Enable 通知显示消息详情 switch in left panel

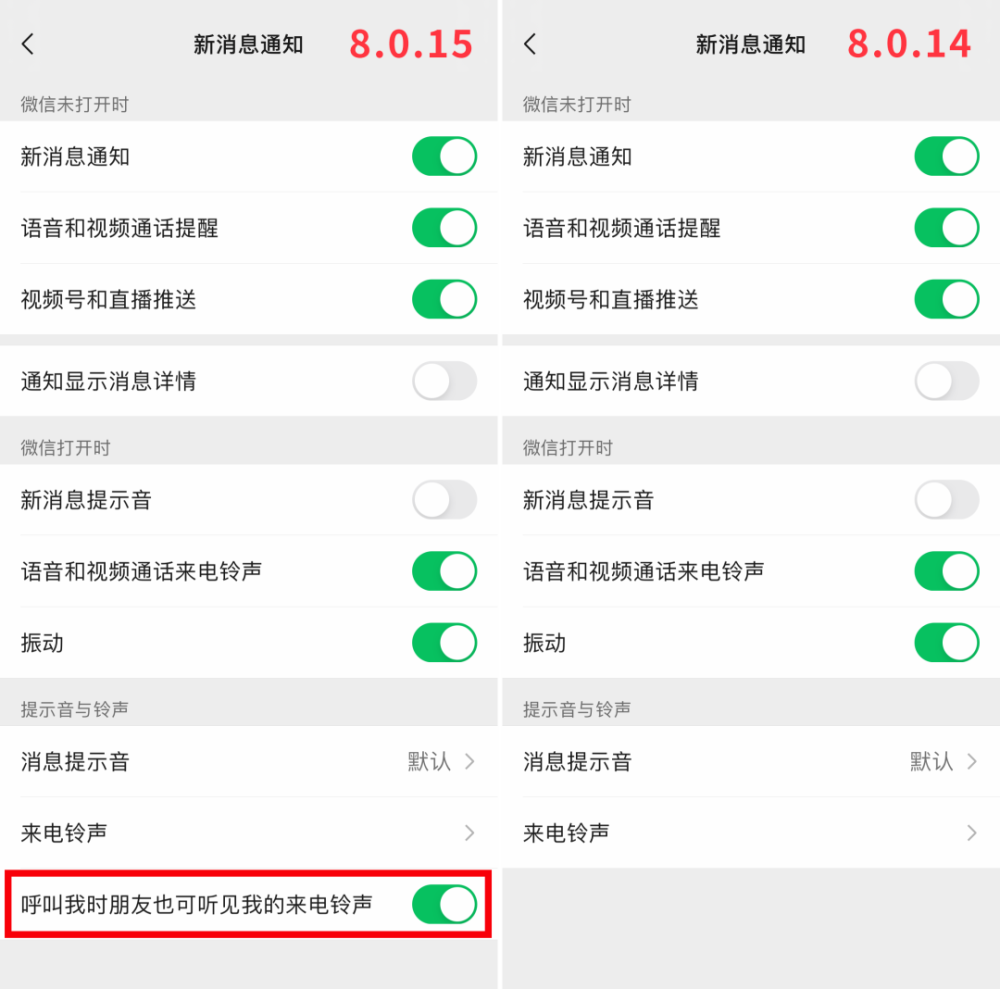(445, 381)
